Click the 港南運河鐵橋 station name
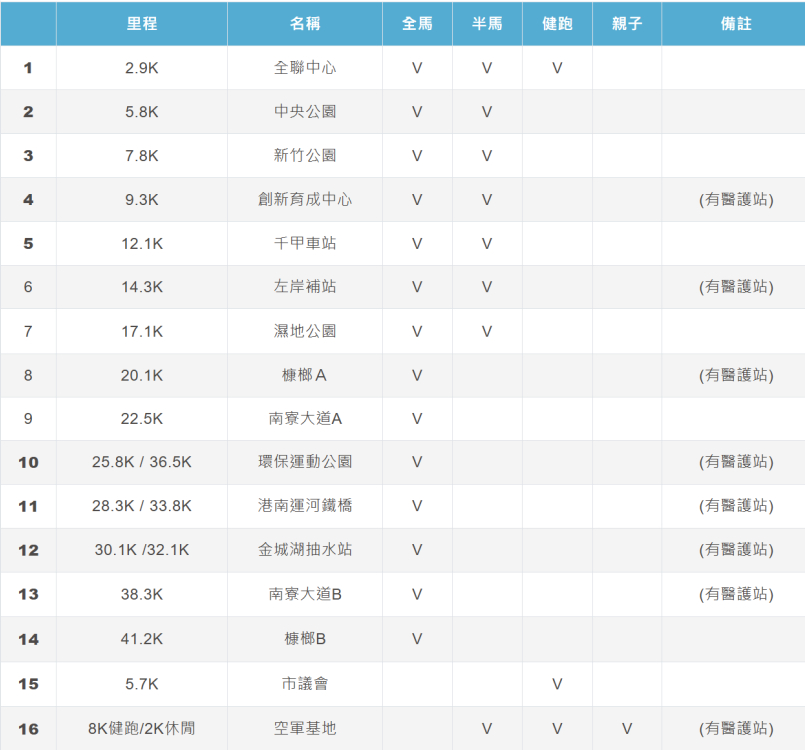 [x=305, y=506]
